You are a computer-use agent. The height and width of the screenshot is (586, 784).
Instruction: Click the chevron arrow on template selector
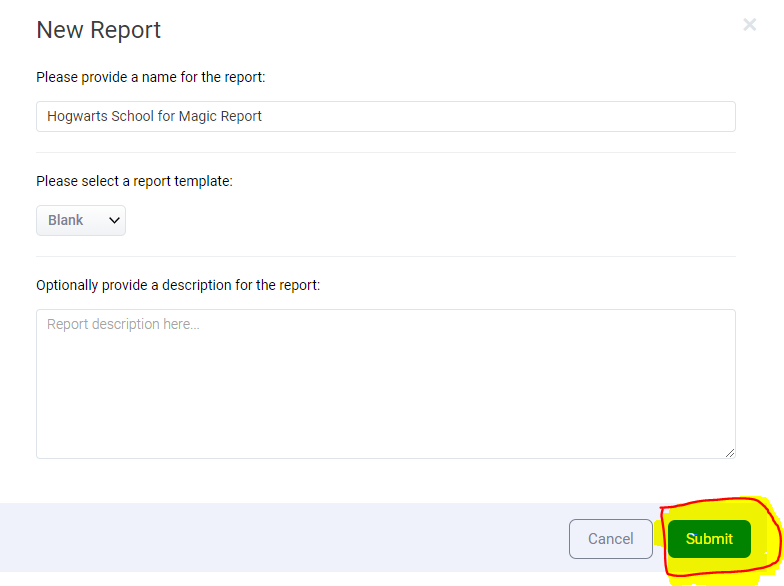114,220
